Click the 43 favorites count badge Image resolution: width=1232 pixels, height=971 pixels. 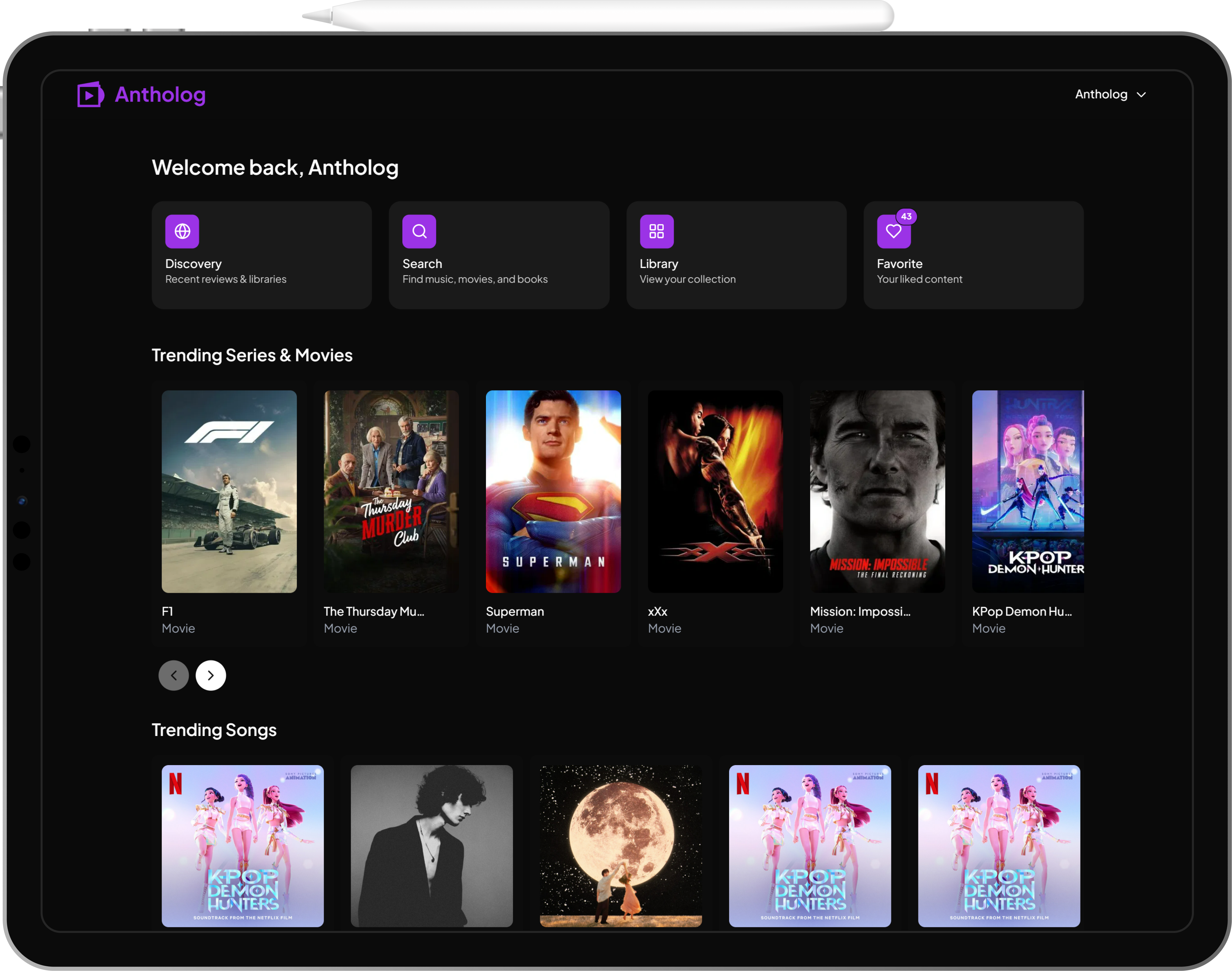(x=906, y=217)
